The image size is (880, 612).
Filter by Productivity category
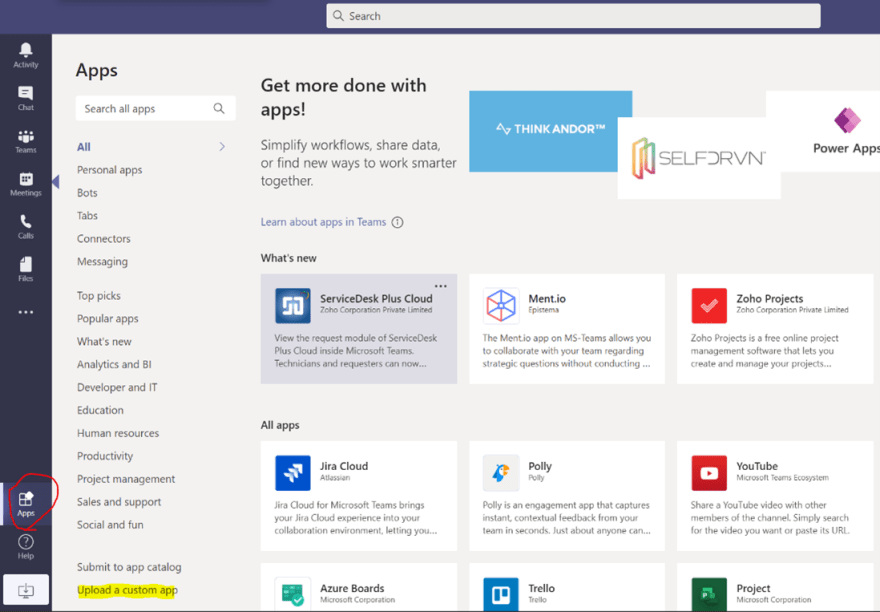[105, 456]
